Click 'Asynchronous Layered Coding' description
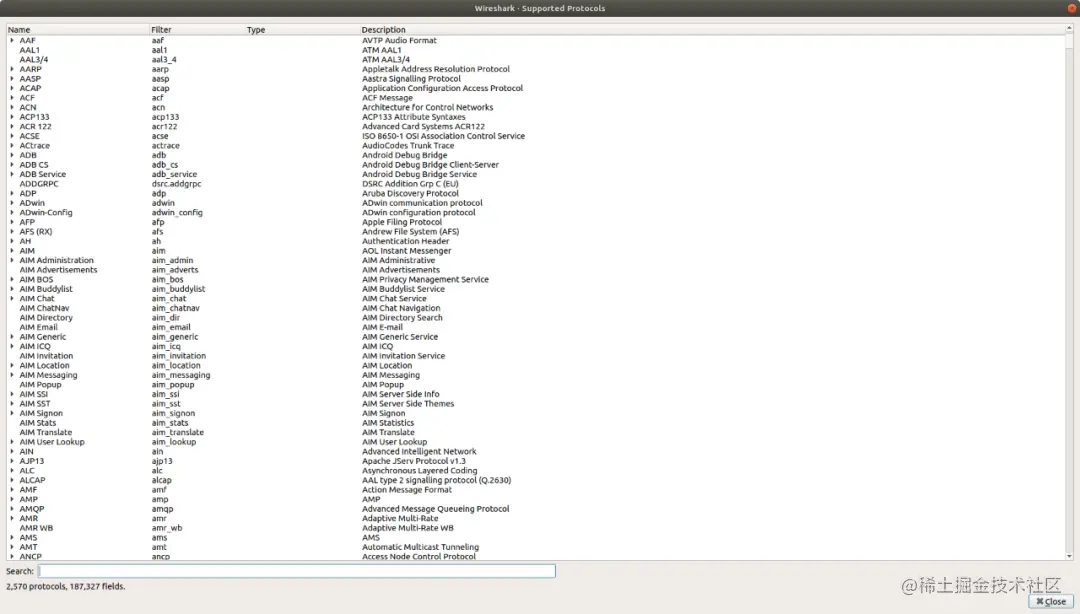This screenshot has width=1080, height=614. pos(419,471)
